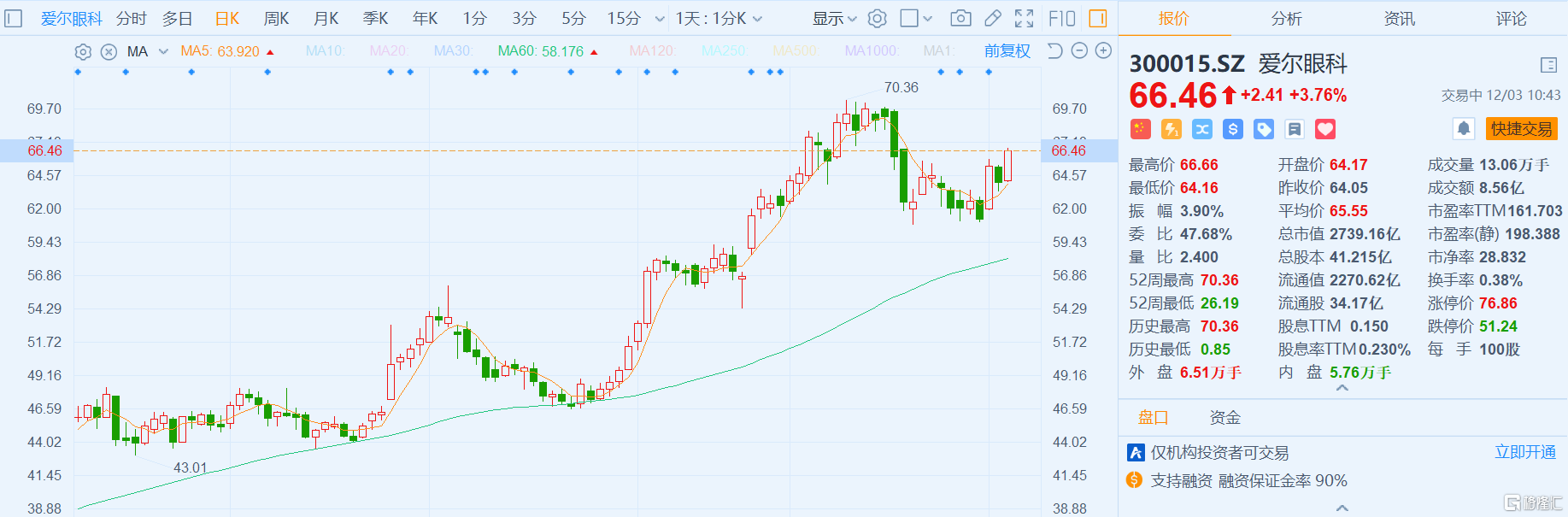Switch to 1分 minute chart

pos(475,18)
